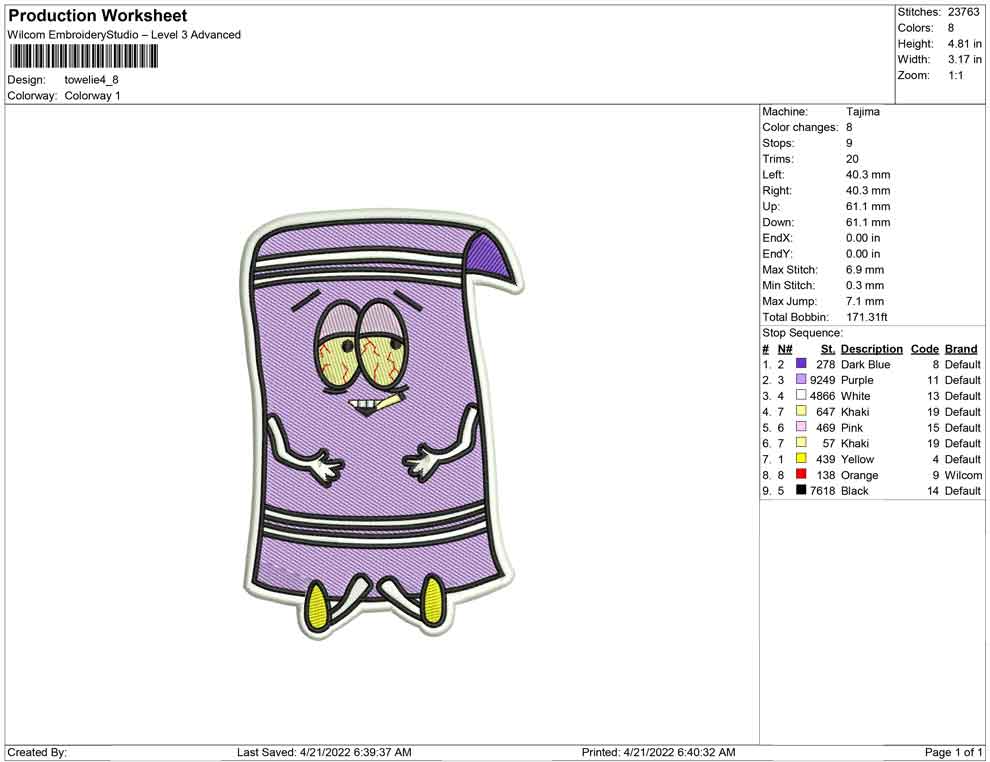This screenshot has width=990, height=762.
Task: Click the Dark Blue description text
Action: coord(866,364)
